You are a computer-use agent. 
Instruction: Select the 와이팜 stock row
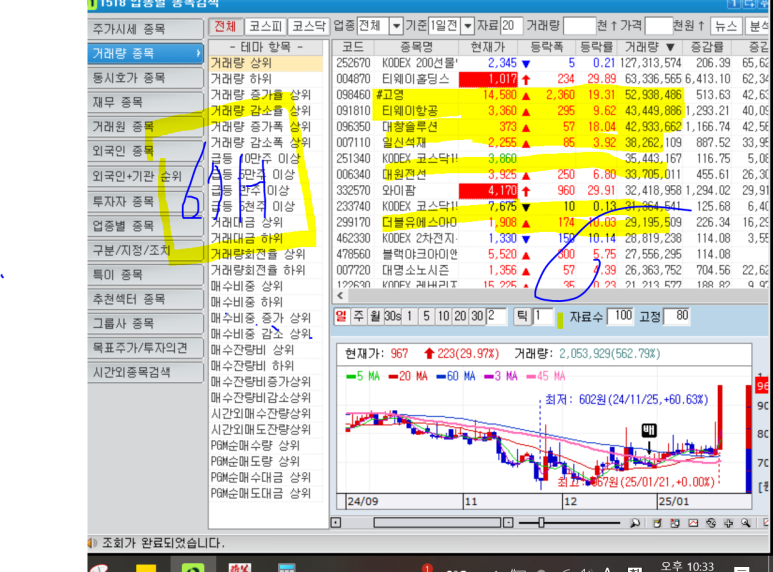click(552, 190)
